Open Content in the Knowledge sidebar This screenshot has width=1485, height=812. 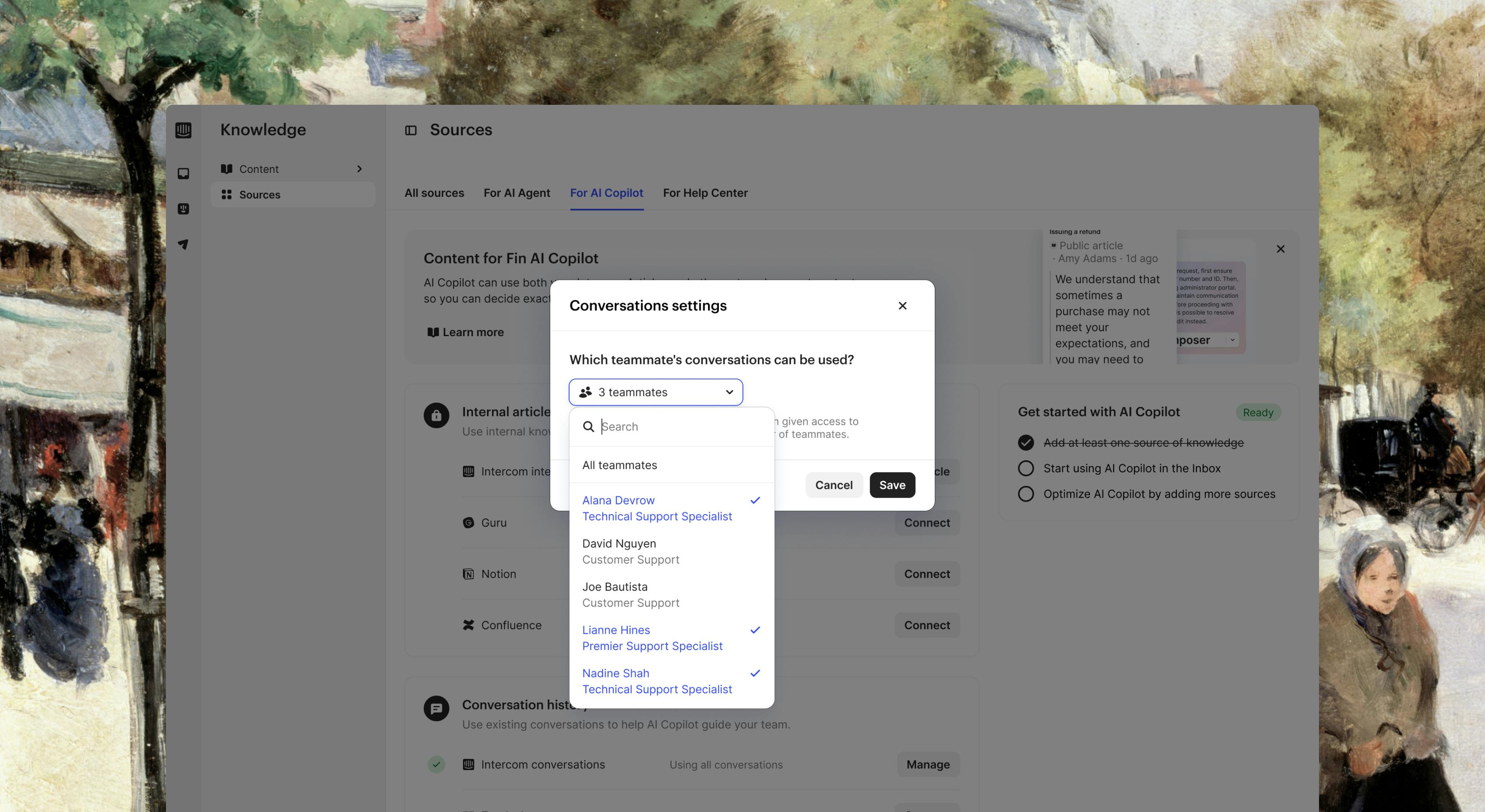[x=293, y=169]
